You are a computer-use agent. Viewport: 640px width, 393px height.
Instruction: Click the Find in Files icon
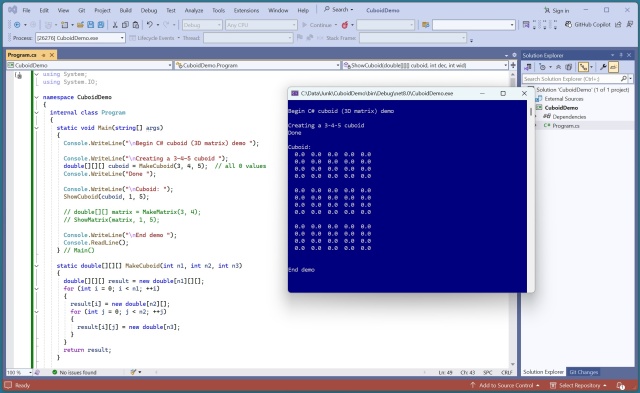click(425, 25)
